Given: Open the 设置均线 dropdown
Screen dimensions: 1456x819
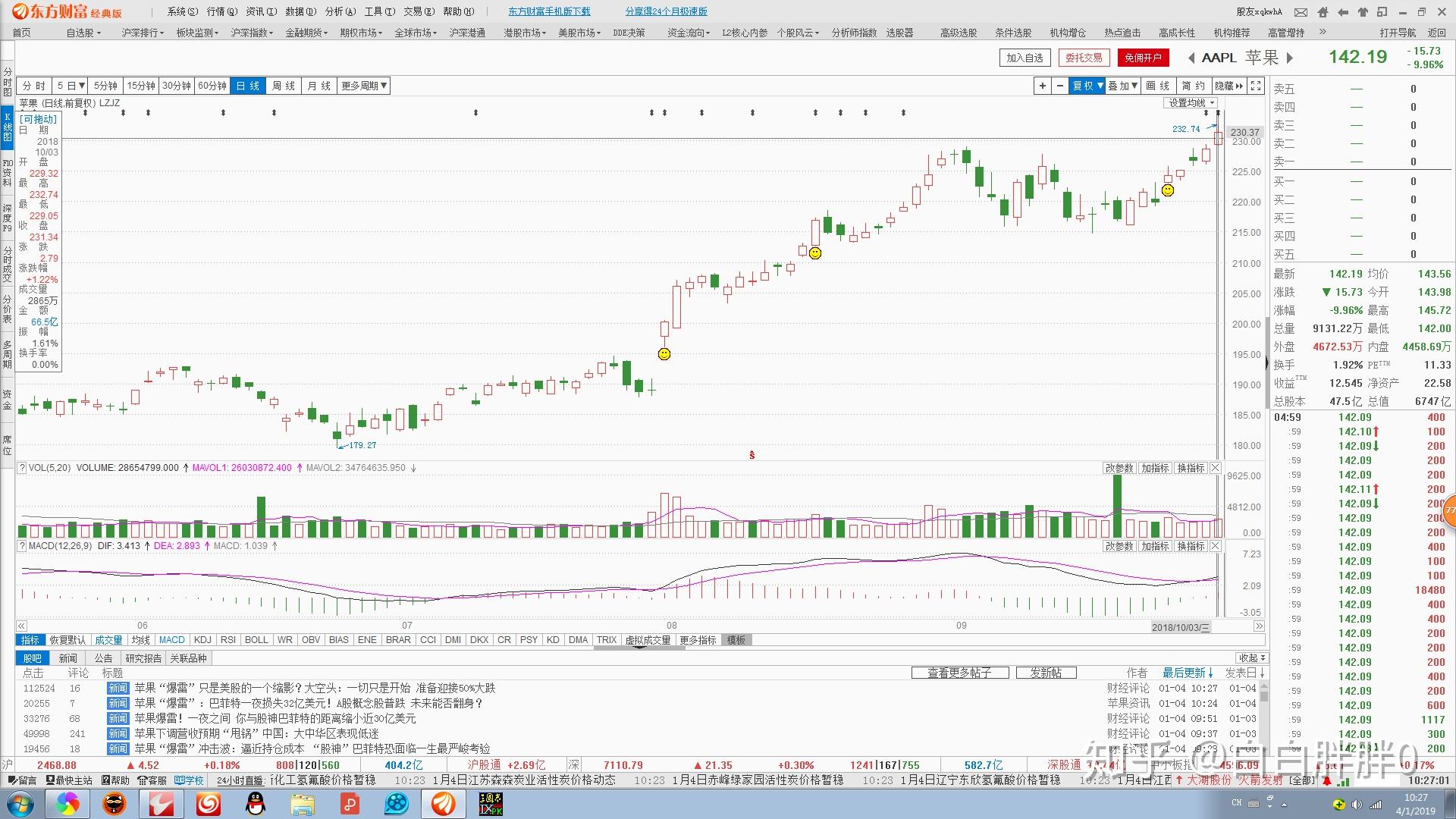Looking at the screenshot, I should [1192, 103].
